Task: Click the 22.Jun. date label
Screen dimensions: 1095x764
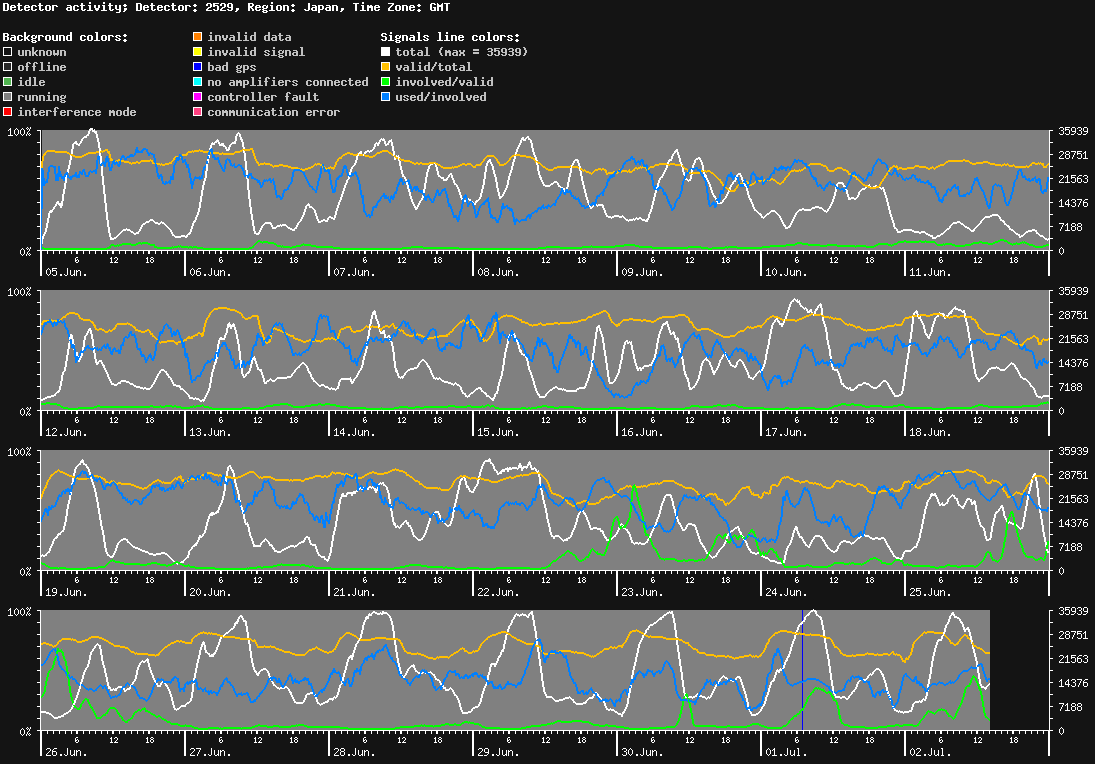Action: pyautogui.click(x=499, y=592)
